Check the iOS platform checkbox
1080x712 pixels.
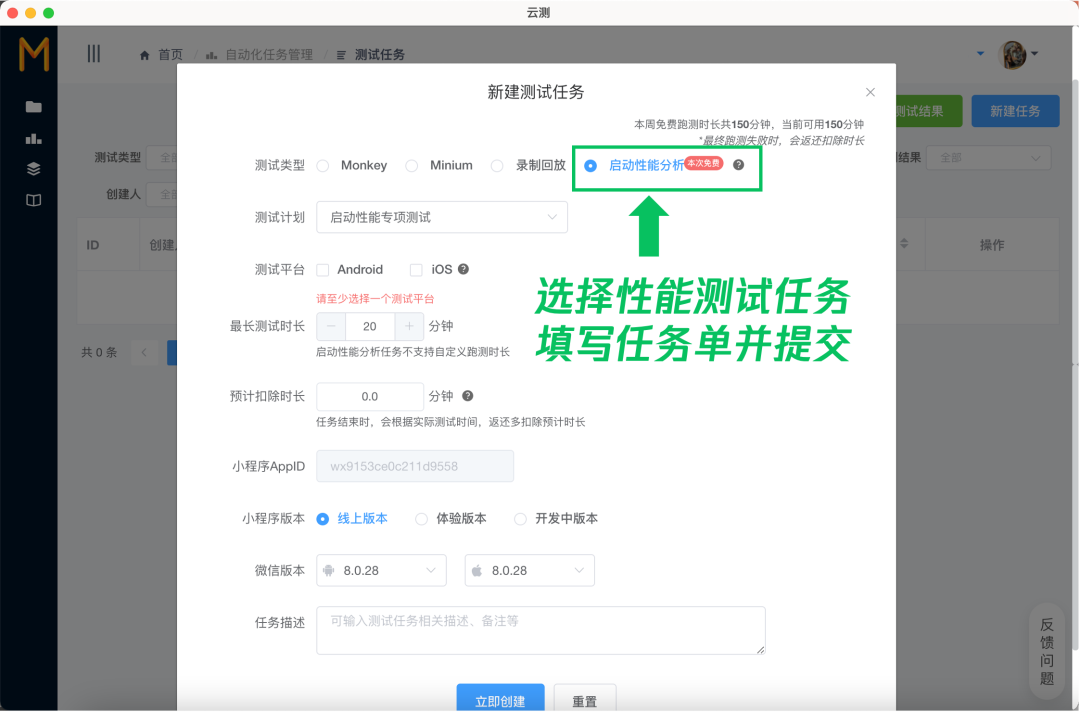click(416, 270)
